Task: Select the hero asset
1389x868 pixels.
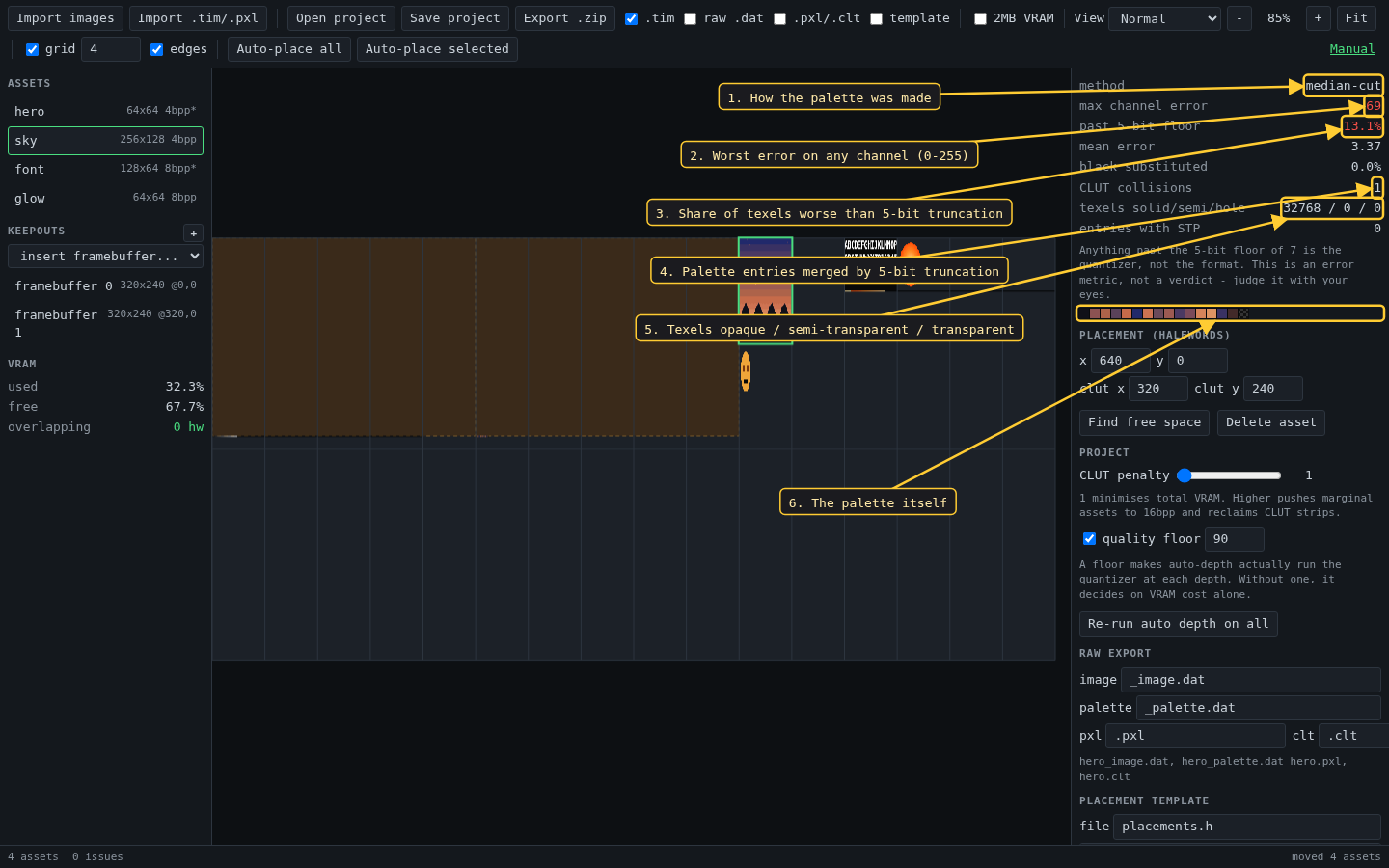Action: click(105, 112)
